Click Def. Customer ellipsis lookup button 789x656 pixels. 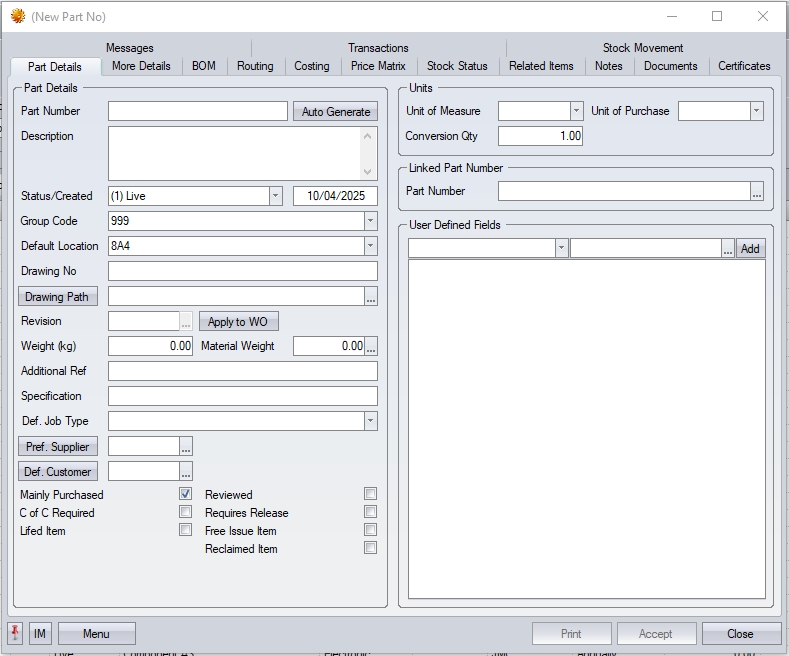coord(186,472)
